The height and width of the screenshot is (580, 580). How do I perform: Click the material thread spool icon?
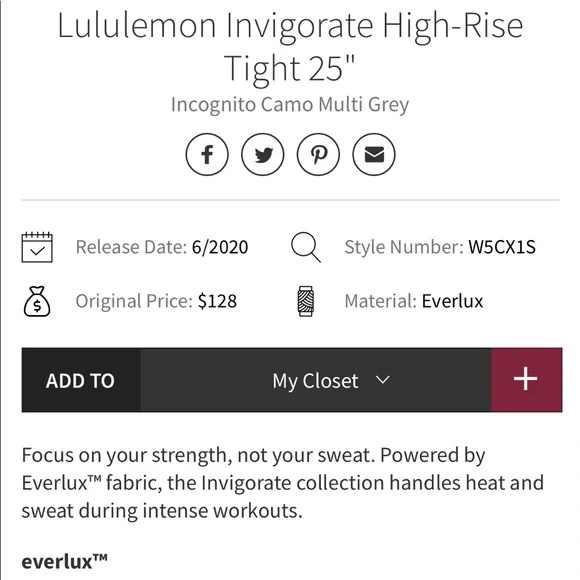pyautogui.click(x=306, y=301)
